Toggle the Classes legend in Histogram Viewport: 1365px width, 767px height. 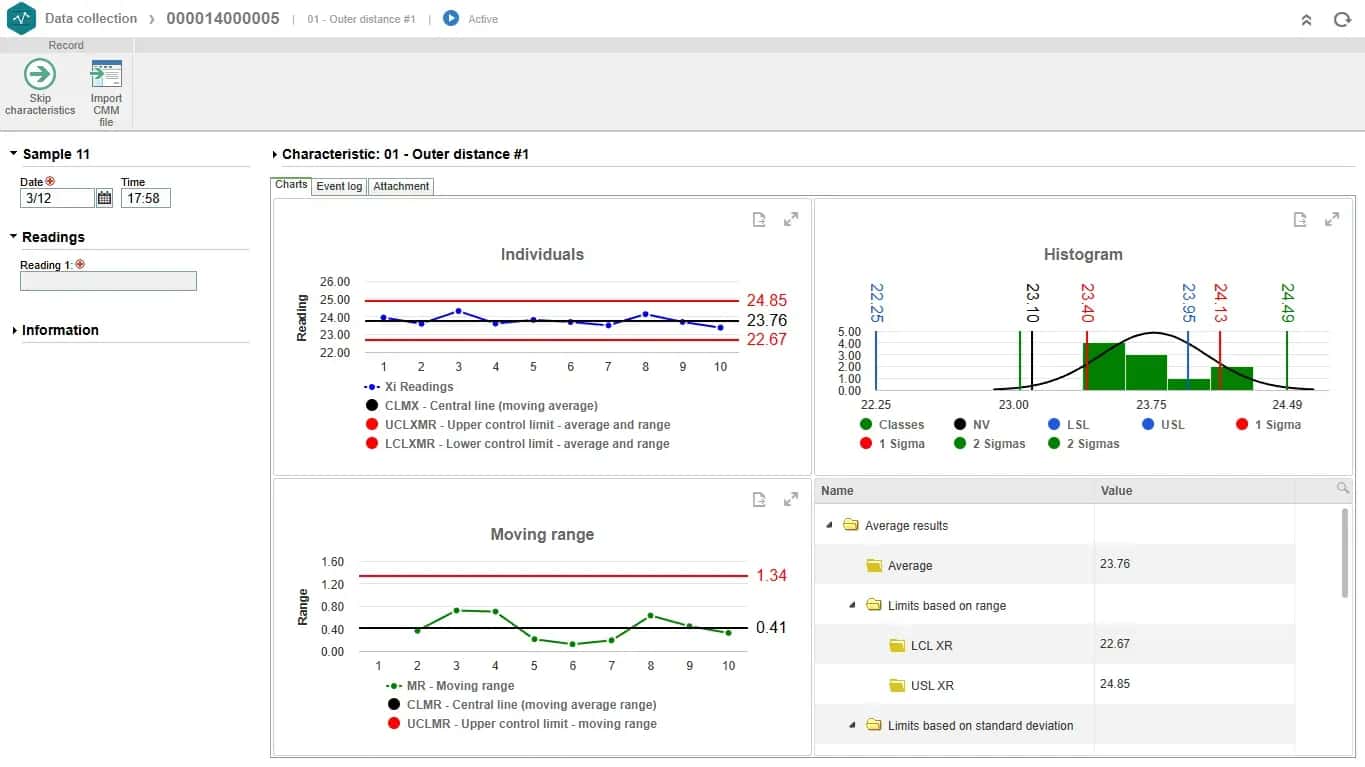pos(866,424)
